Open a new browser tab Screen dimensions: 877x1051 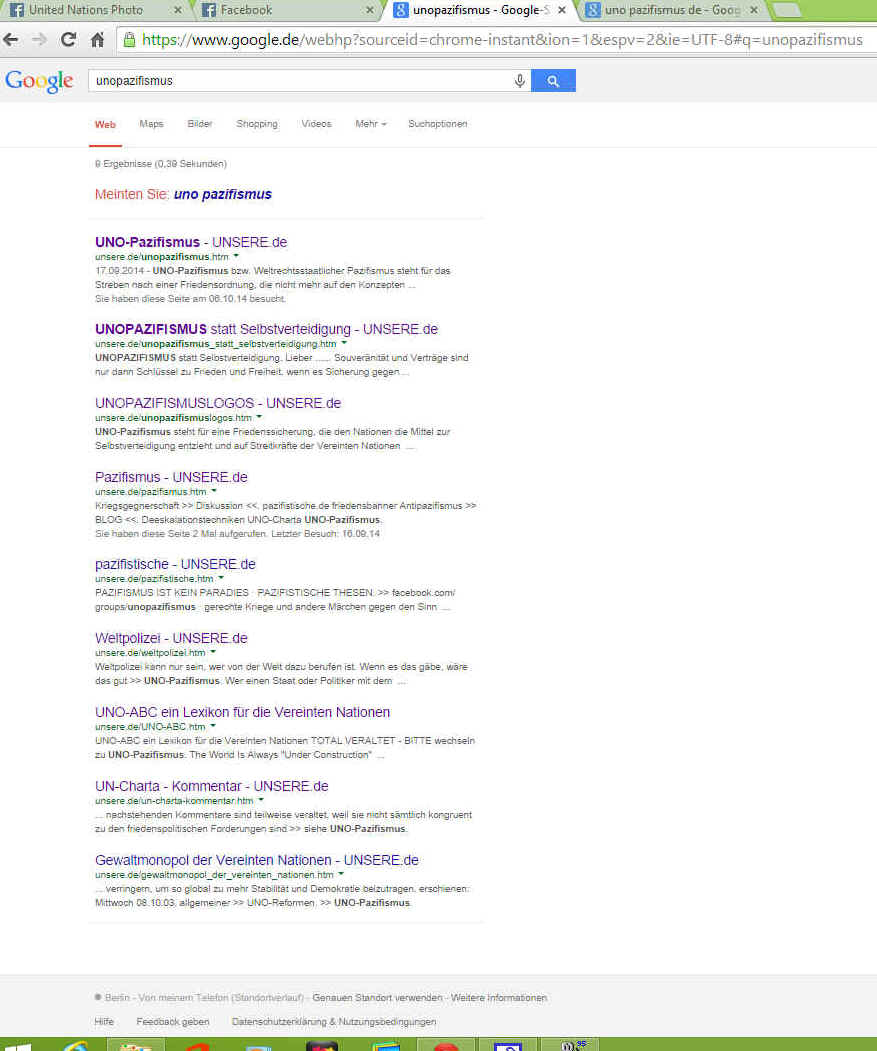click(786, 10)
